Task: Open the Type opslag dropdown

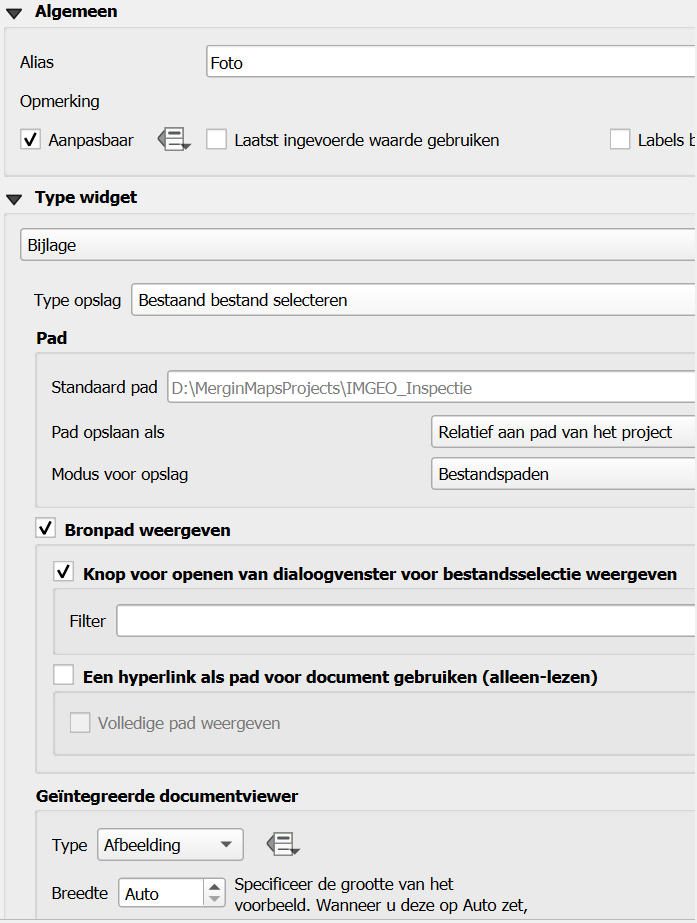Action: (412, 300)
